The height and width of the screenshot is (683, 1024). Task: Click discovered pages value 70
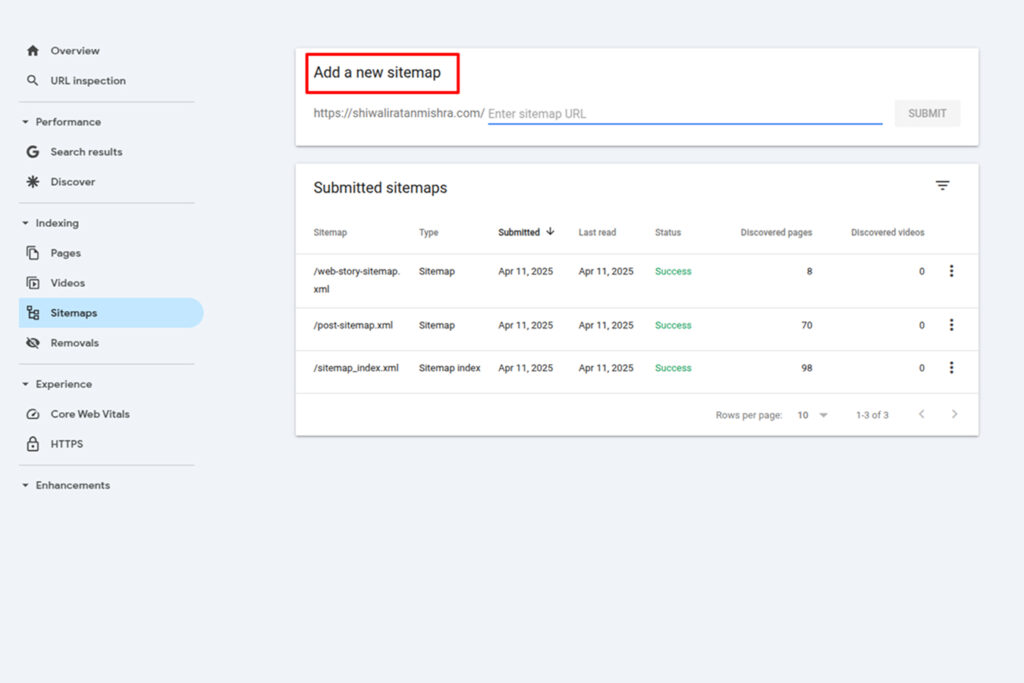pyautogui.click(x=807, y=325)
